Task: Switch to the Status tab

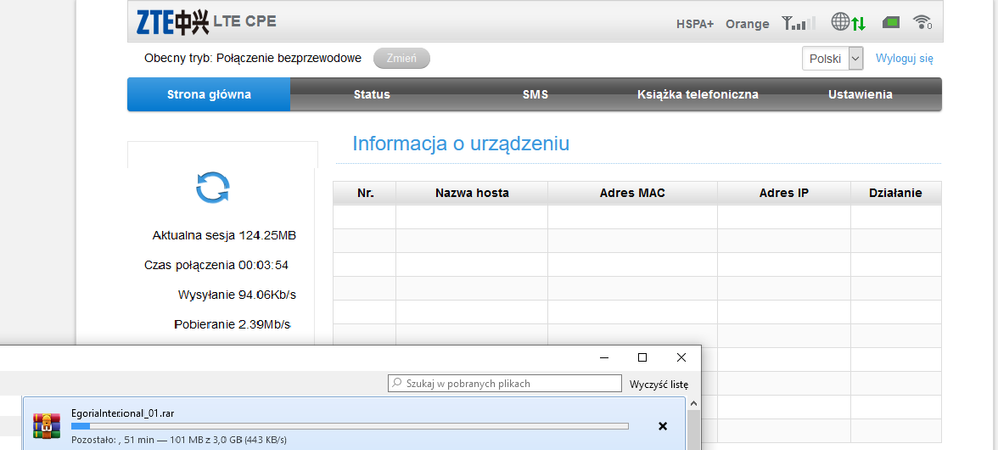Action: click(x=371, y=95)
